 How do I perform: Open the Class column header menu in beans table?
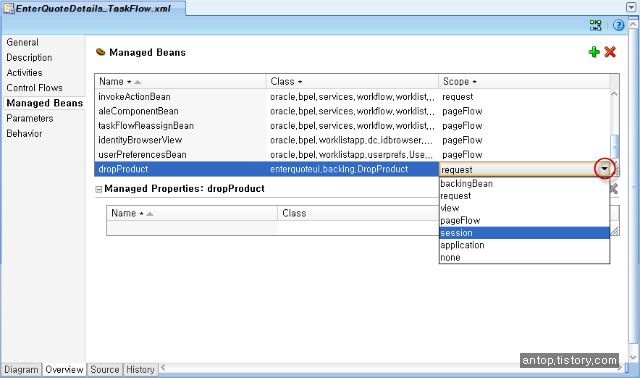(300, 82)
